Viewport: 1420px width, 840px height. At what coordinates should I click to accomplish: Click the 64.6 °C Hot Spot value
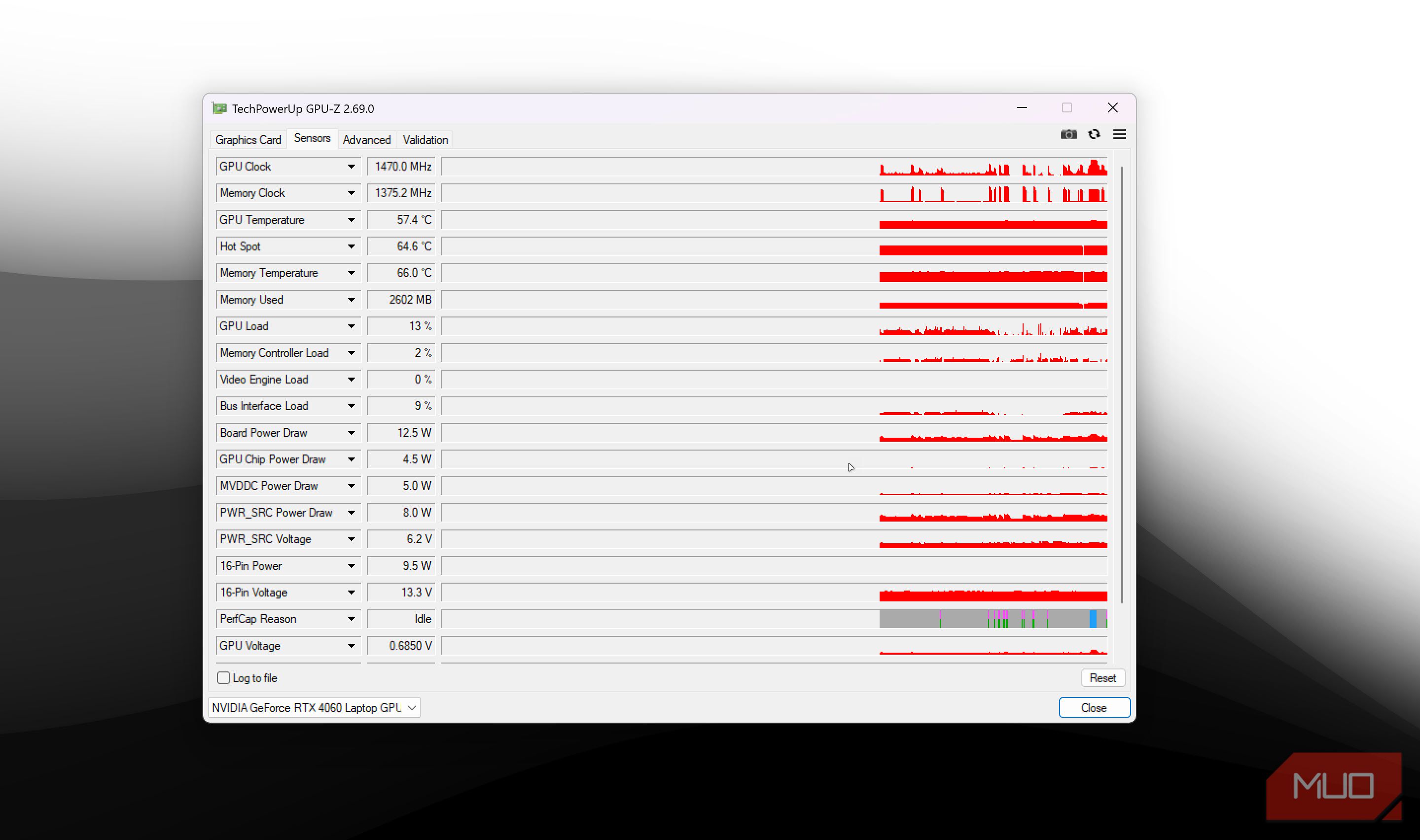pyautogui.click(x=401, y=246)
